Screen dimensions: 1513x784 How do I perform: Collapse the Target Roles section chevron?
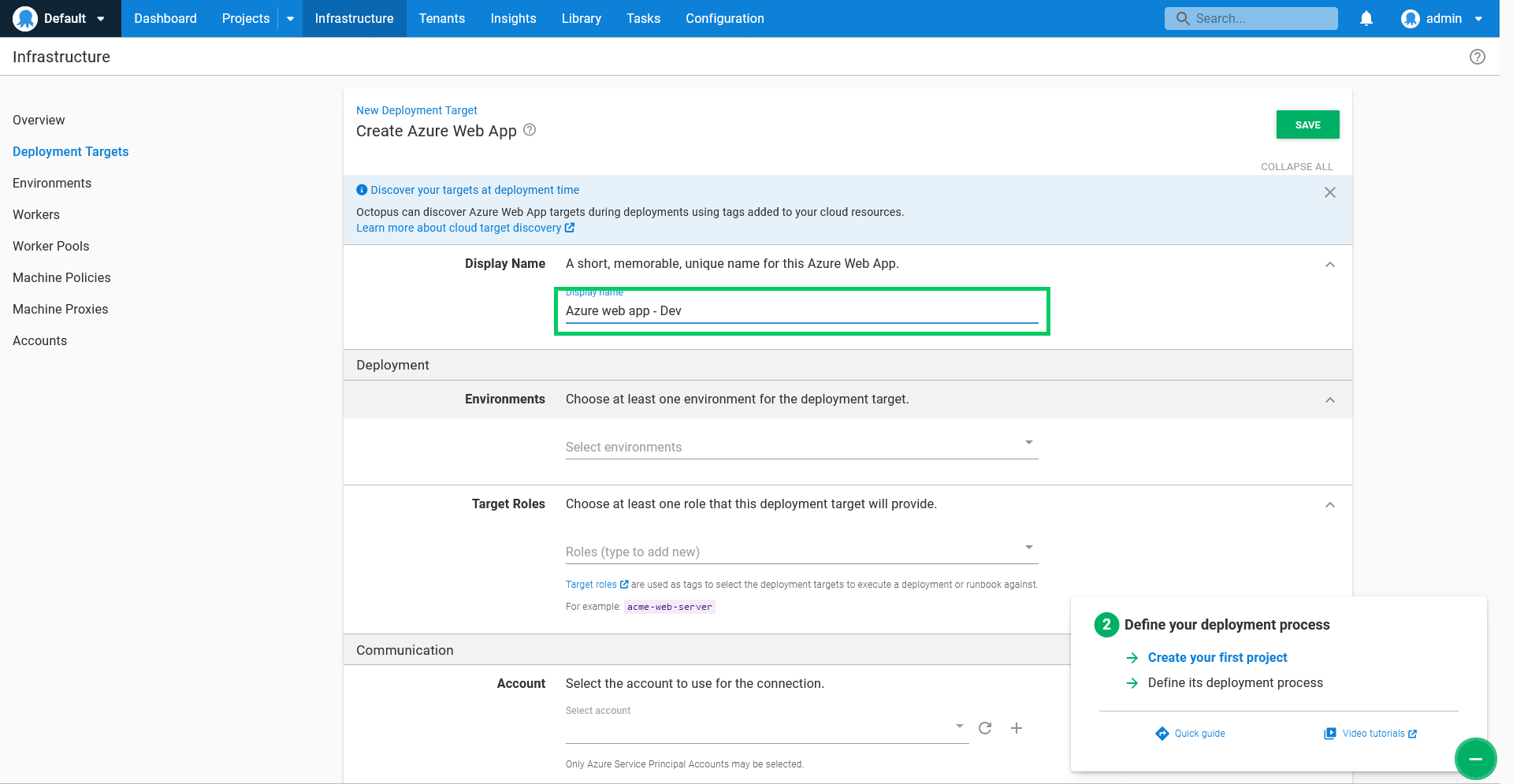pyautogui.click(x=1330, y=505)
